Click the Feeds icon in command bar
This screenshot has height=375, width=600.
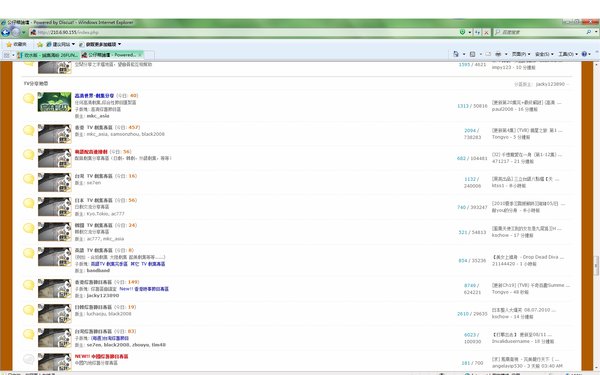click(x=473, y=54)
